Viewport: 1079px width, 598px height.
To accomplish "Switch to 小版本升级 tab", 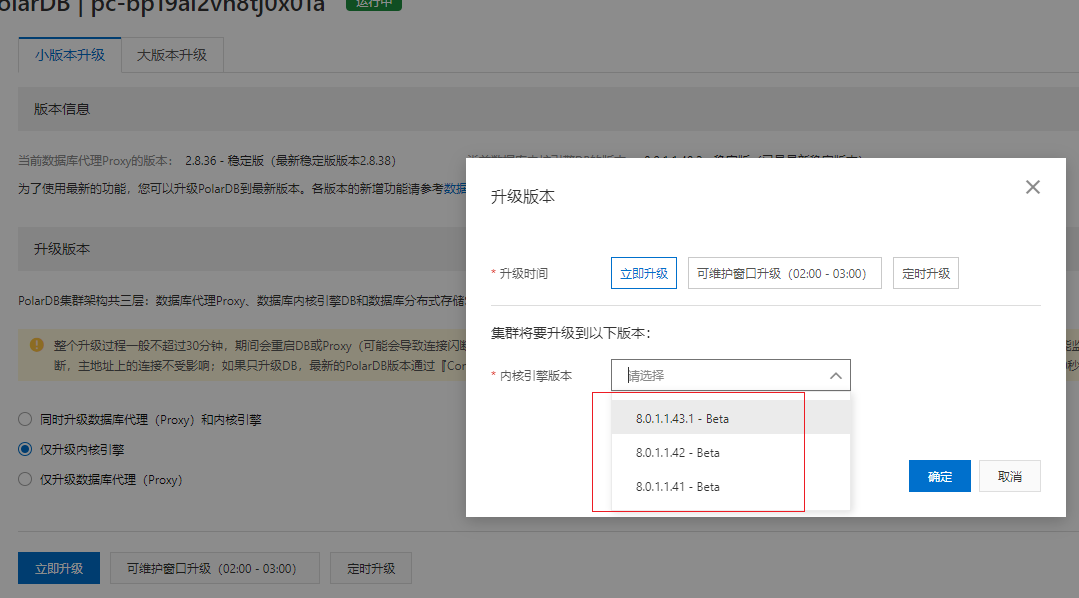I will pos(70,55).
